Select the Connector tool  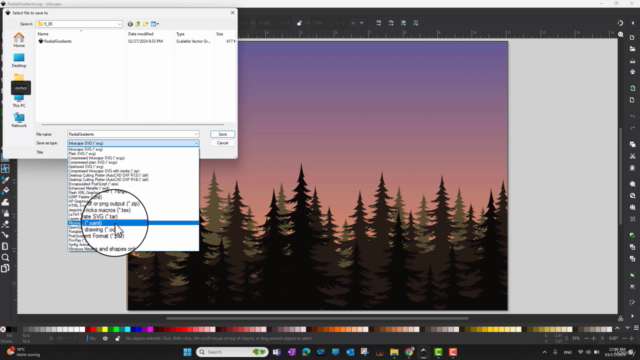[x=5, y=235]
